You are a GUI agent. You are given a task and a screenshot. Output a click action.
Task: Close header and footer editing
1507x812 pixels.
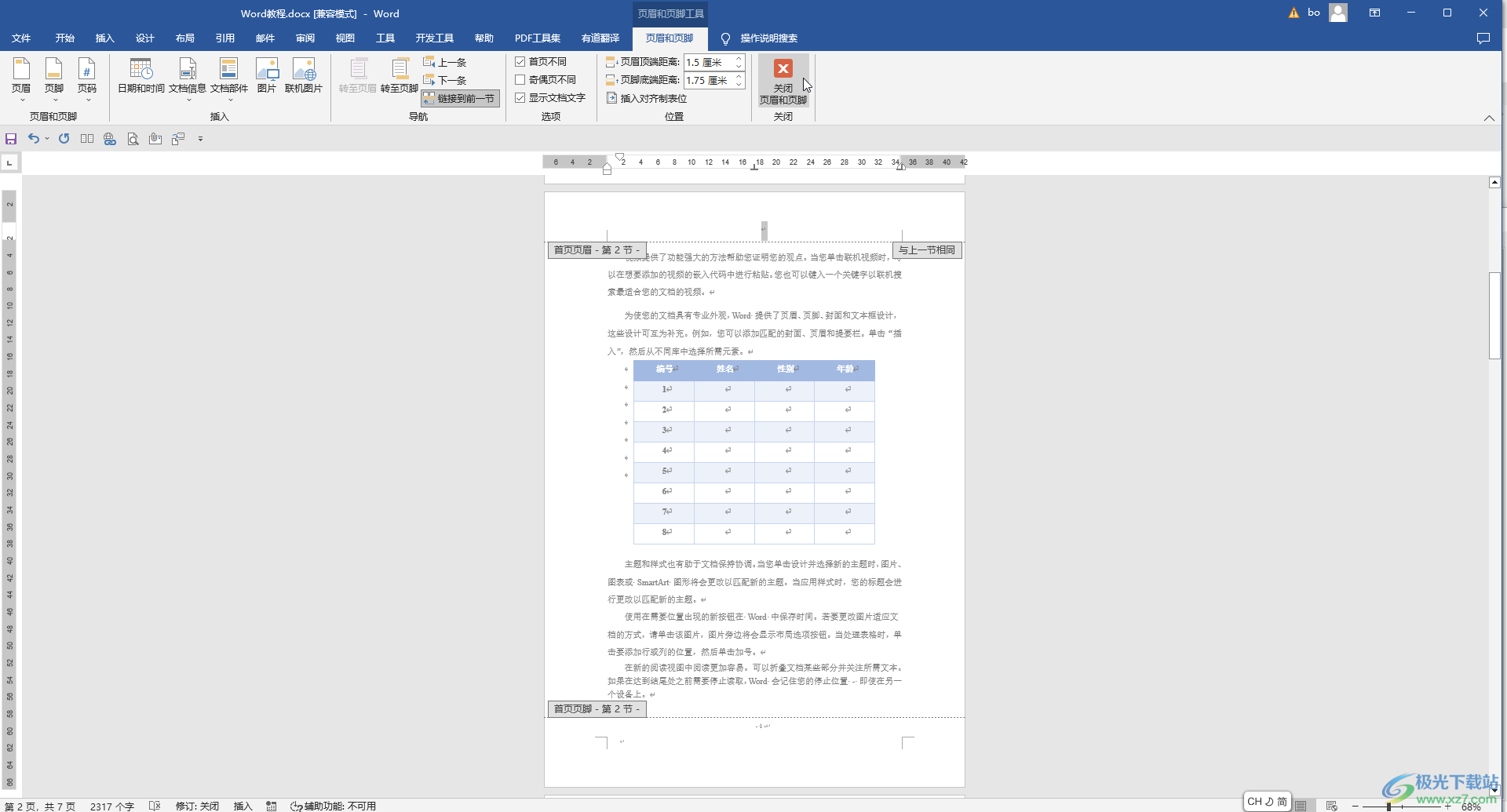[x=783, y=80]
